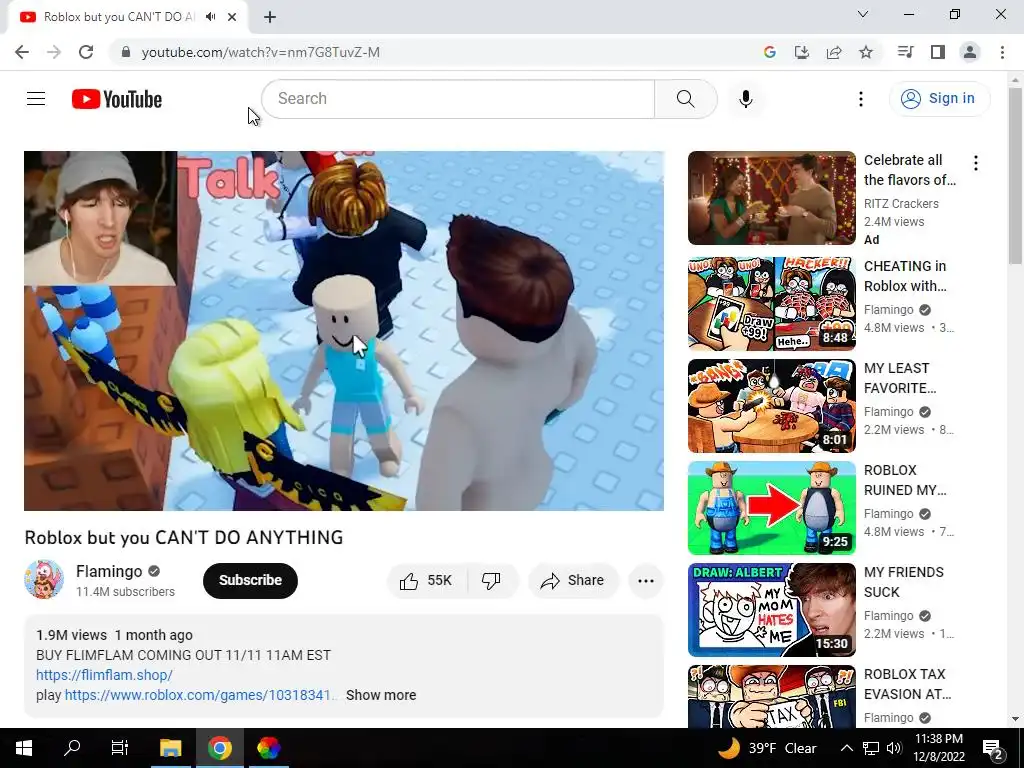Close the Roblox YouTube tab
This screenshot has width=1024, height=768.
232,17
